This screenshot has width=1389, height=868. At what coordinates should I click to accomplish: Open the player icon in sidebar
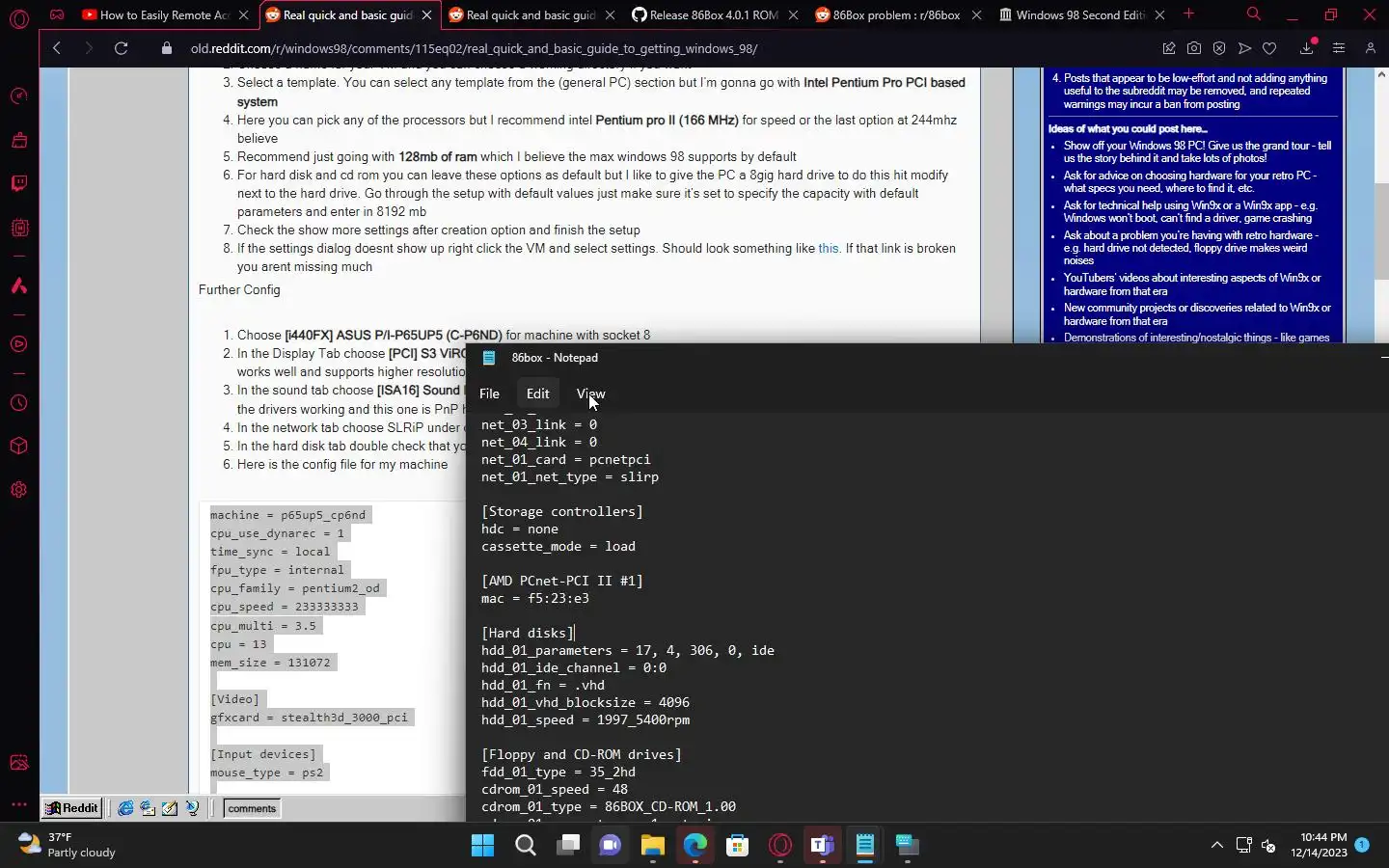(18, 344)
